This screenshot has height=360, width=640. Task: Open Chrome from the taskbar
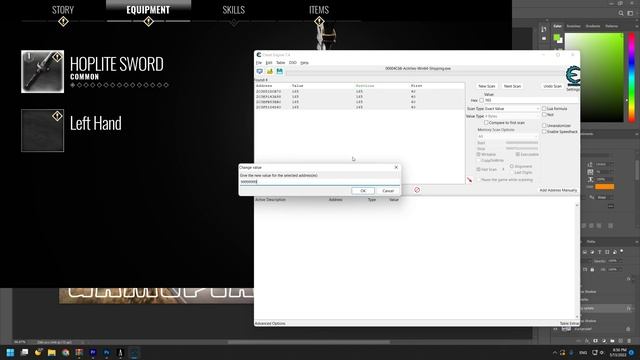tap(65, 352)
